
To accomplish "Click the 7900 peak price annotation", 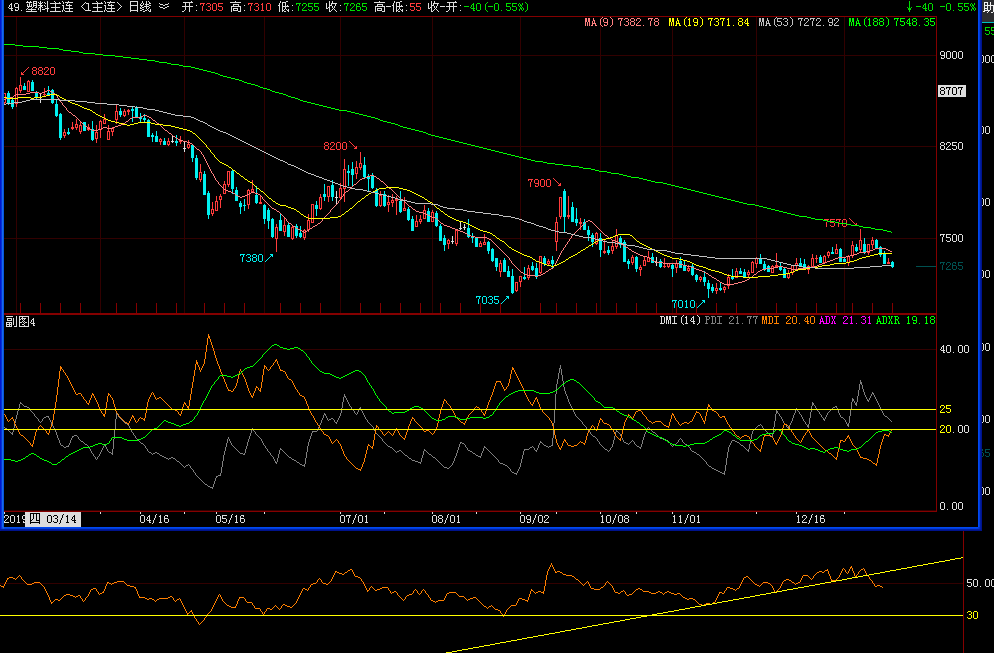I will click(x=539, y=183).
